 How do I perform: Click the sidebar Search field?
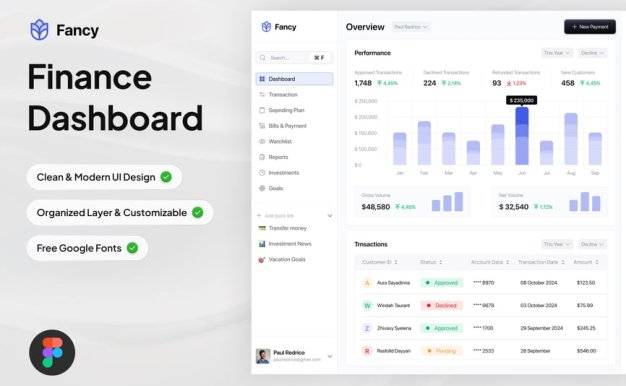pos(294,57)
